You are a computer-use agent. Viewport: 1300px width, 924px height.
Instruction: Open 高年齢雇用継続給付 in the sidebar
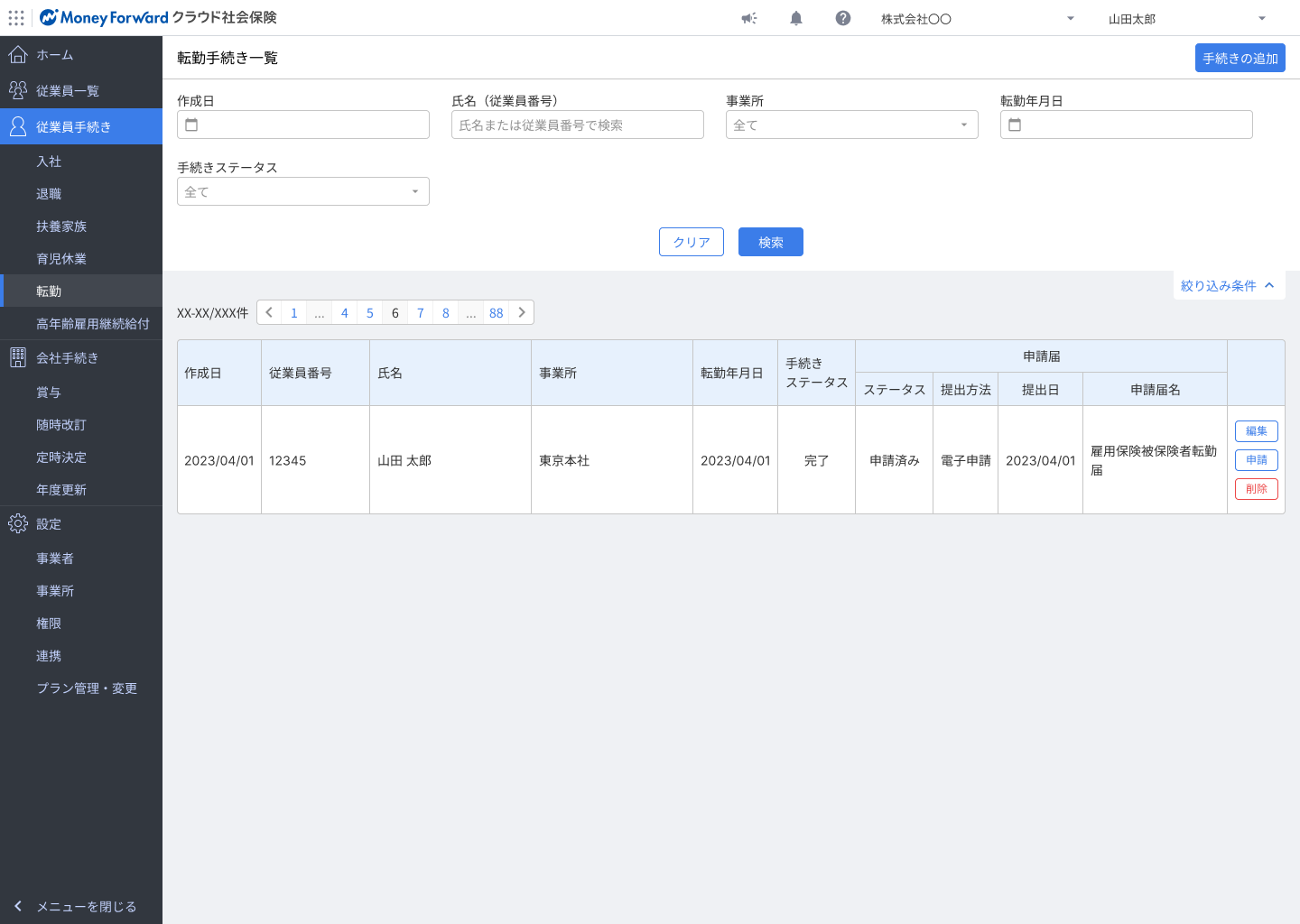tap(81, 324)
